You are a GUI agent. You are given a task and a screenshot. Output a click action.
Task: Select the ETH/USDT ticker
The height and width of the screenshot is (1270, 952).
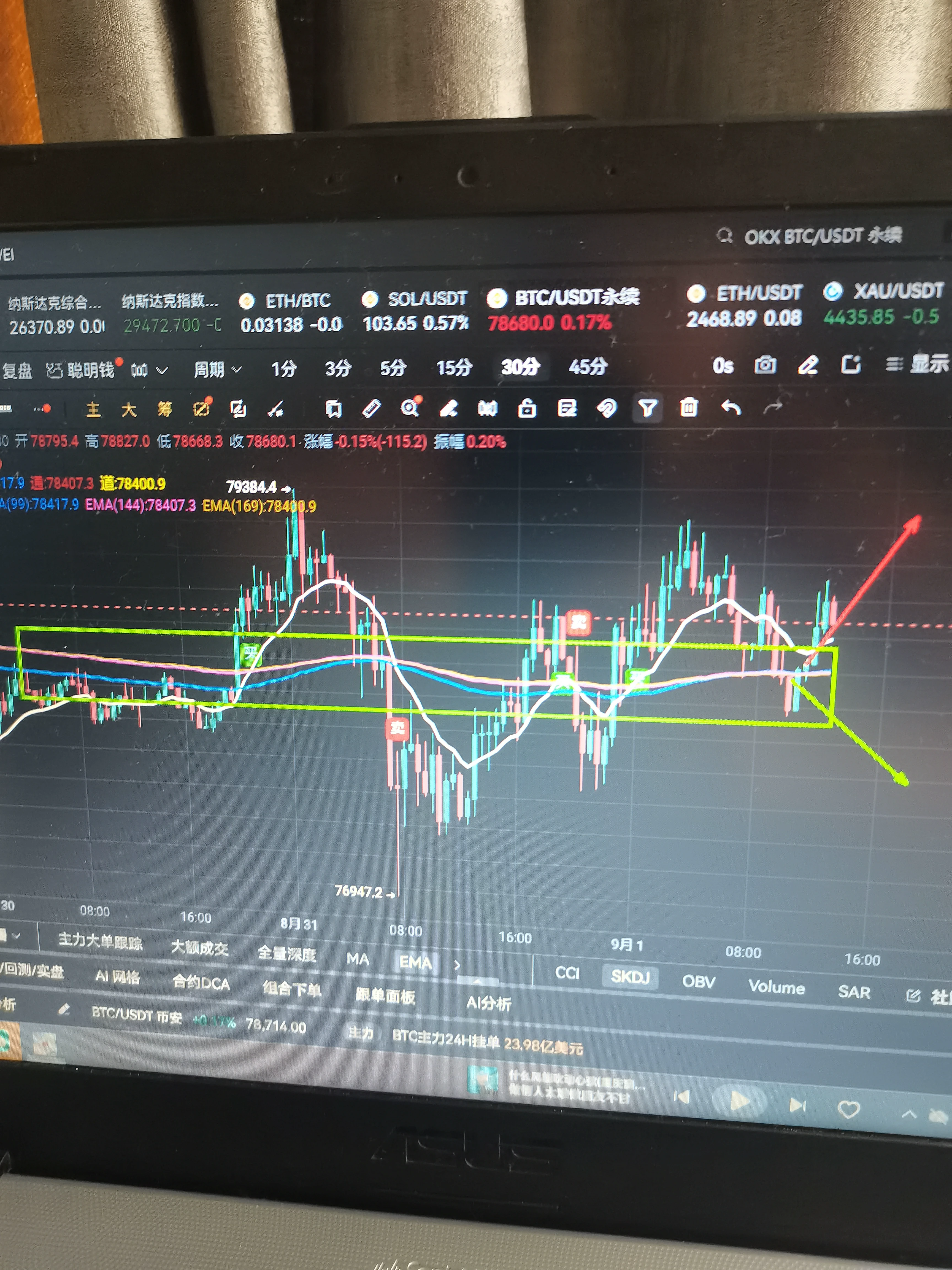pos(744,305)
